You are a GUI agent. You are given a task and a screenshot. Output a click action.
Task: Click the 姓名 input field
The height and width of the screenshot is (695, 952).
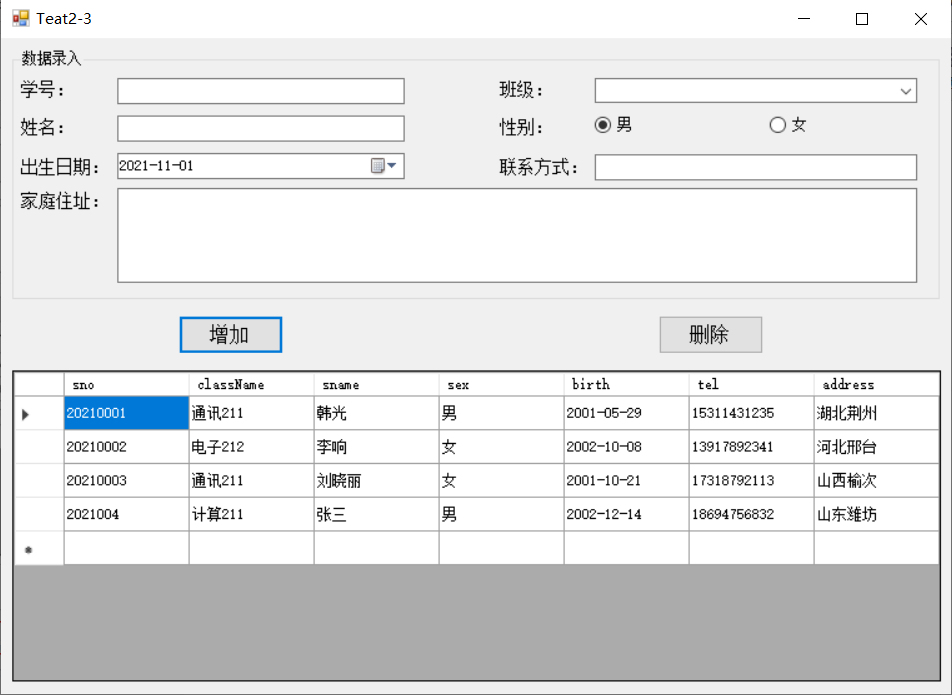(x=260, y=128)
